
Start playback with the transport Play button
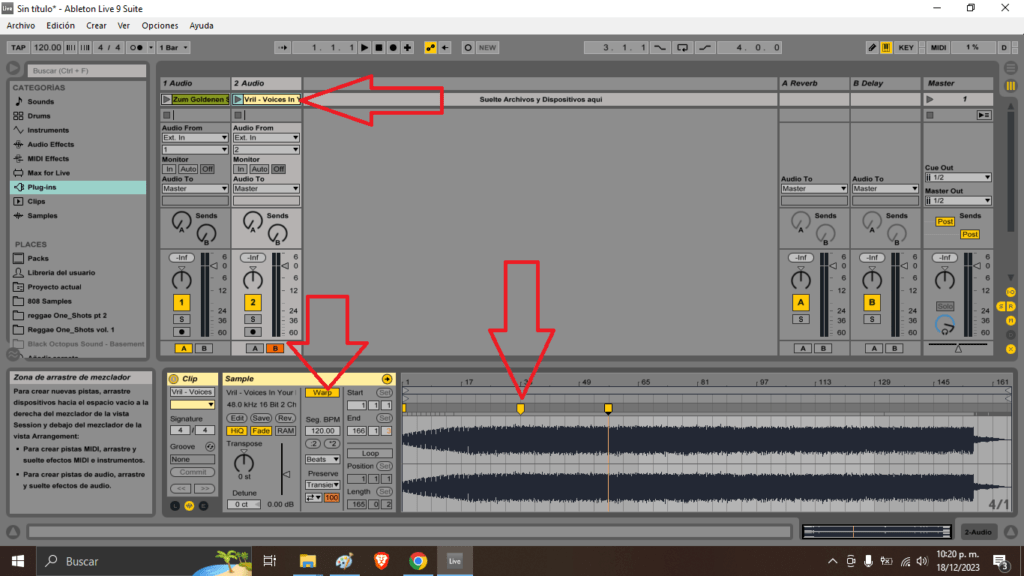point(364,48)
